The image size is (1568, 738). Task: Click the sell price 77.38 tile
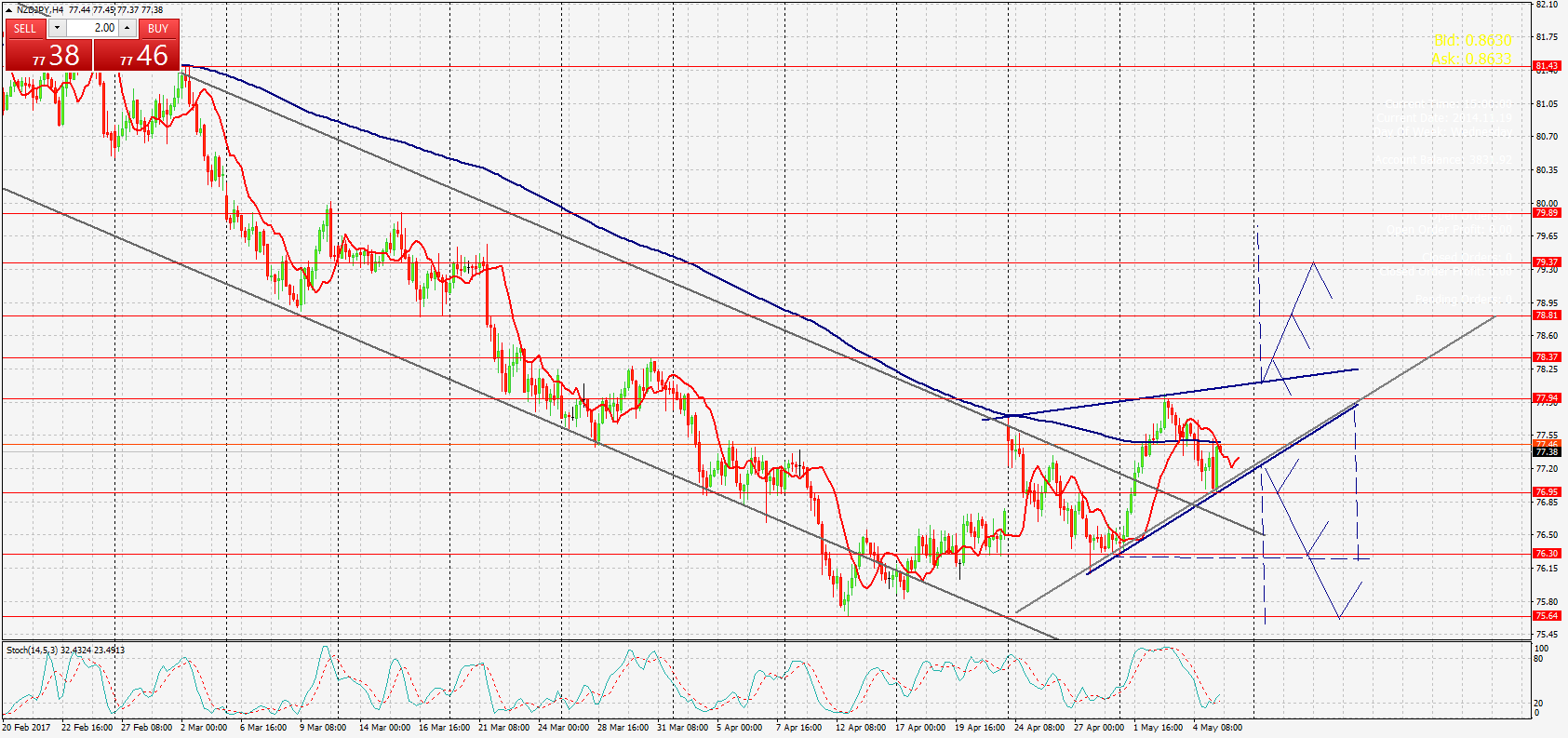[49, 56]
